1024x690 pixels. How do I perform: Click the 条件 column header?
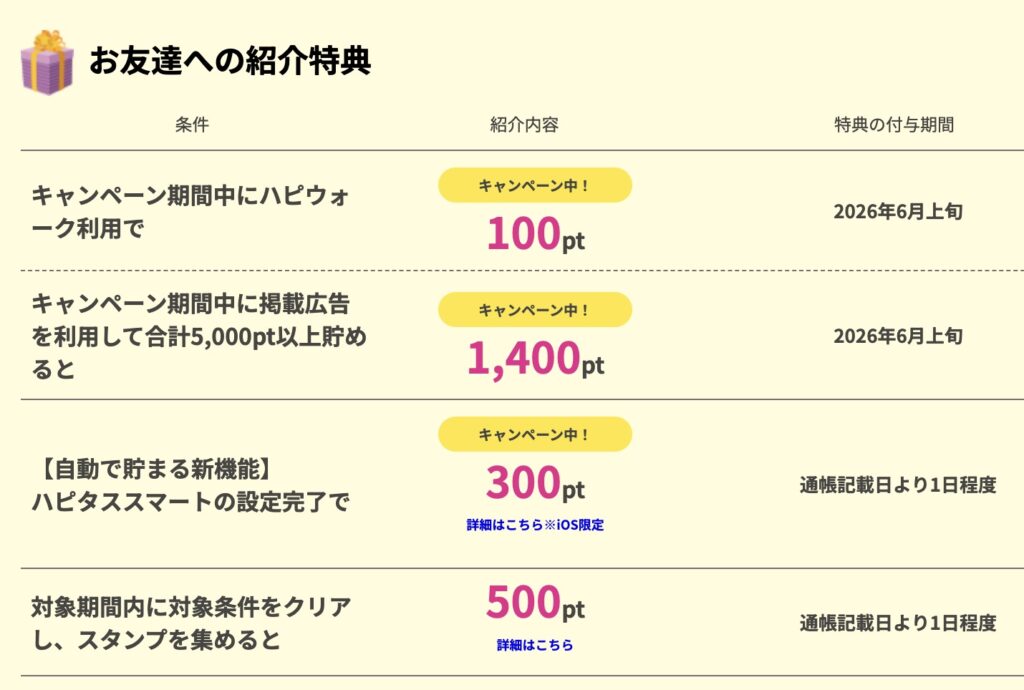[x=192, y=125]
